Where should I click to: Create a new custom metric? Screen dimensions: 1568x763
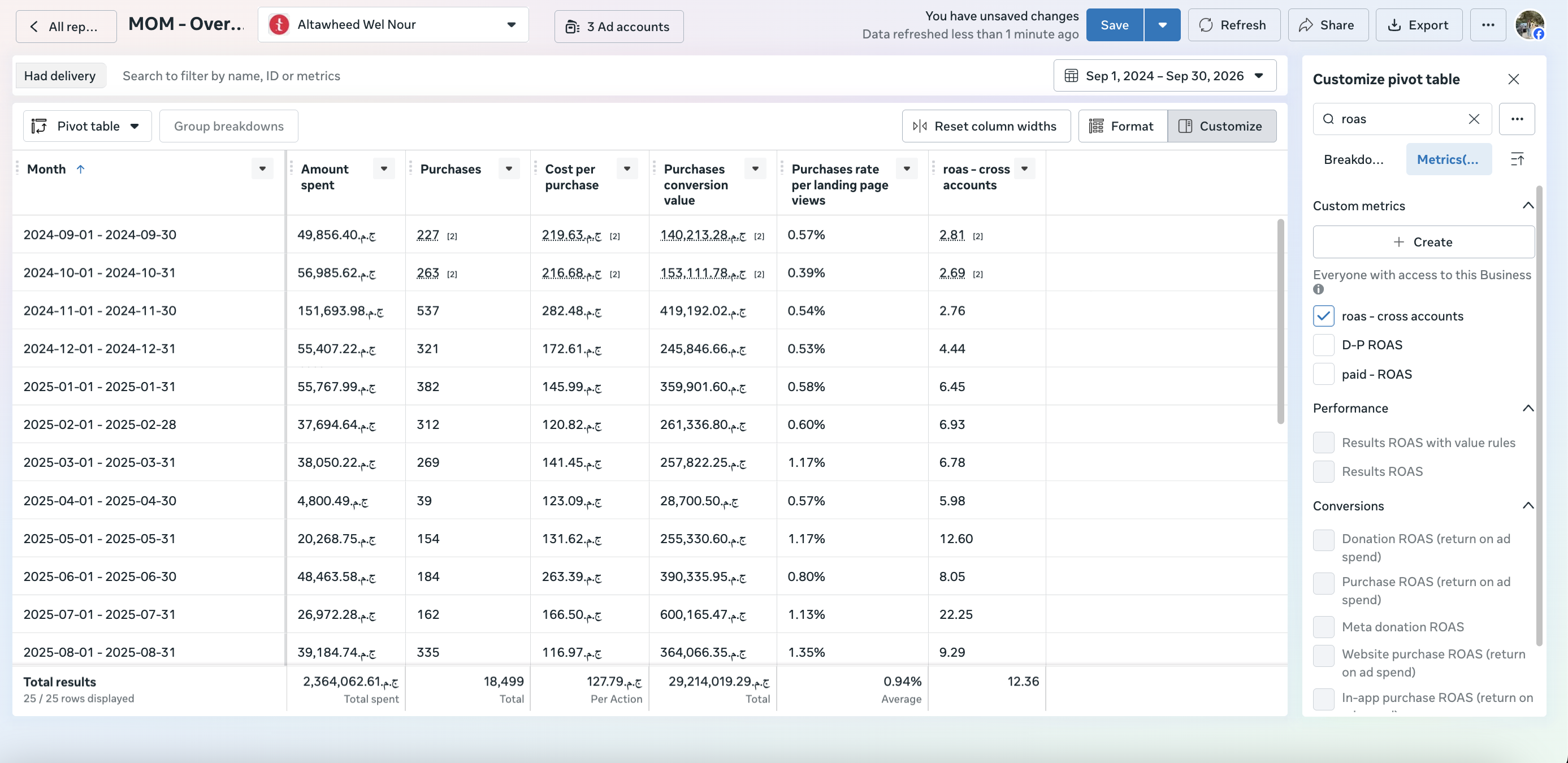pyautogui.click(x=1423, y=242)
